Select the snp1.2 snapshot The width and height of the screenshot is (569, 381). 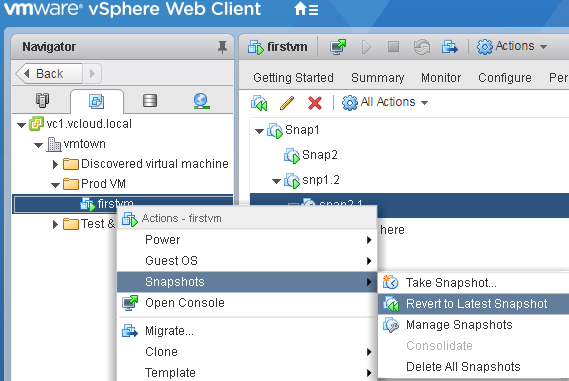pyautogui.click(x=321, y=180)
